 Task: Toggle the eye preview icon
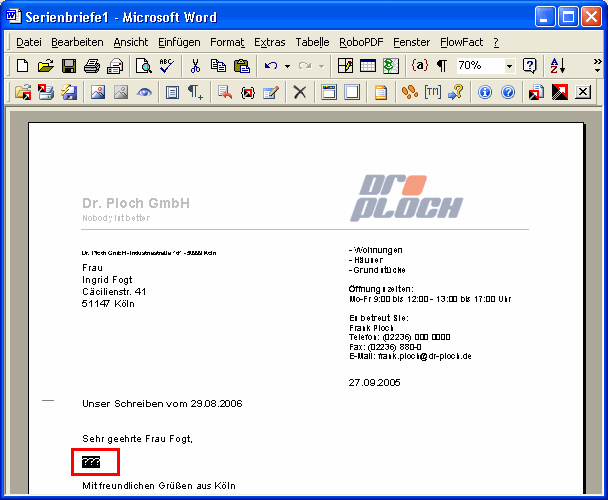click(144, 92)
